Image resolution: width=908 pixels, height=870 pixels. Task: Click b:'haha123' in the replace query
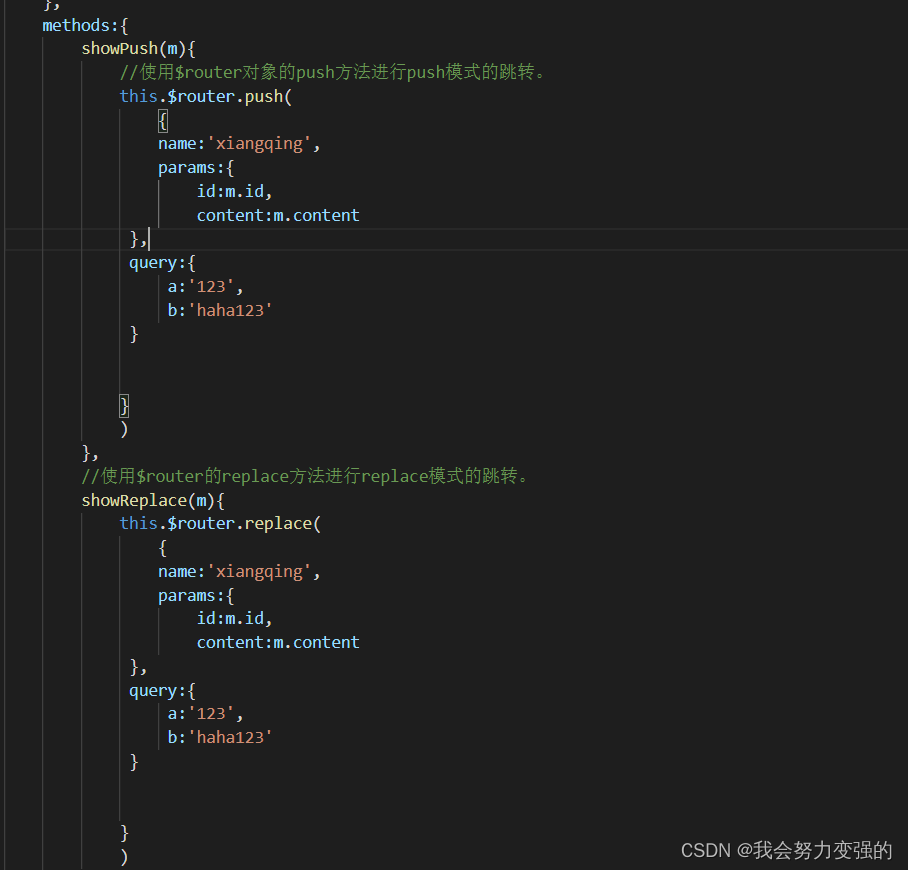point(219,737)
